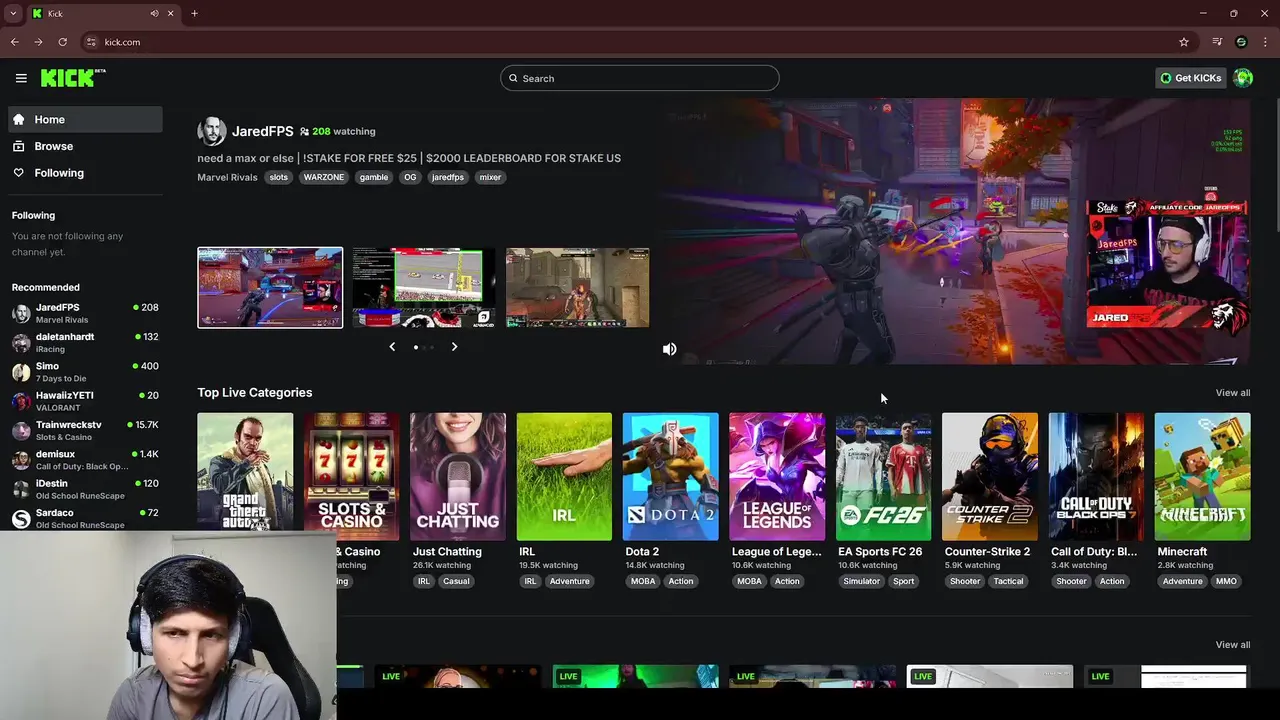Open JaredFPS in Recommended list
The image size is (1280, 720).
[x=85, y=313]
